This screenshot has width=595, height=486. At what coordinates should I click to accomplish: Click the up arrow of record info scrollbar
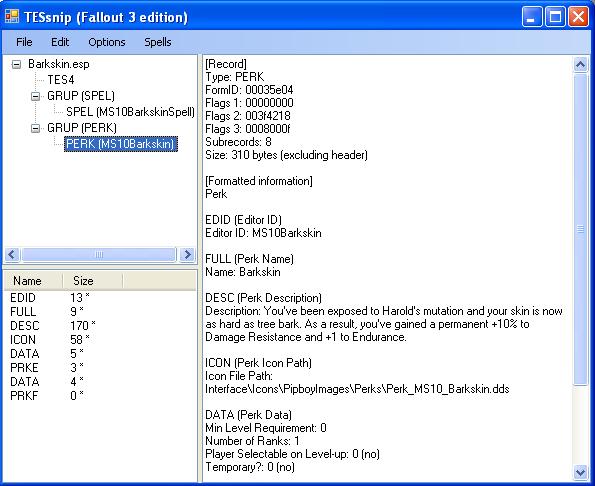pyautogui.click(x=580, y=64)
